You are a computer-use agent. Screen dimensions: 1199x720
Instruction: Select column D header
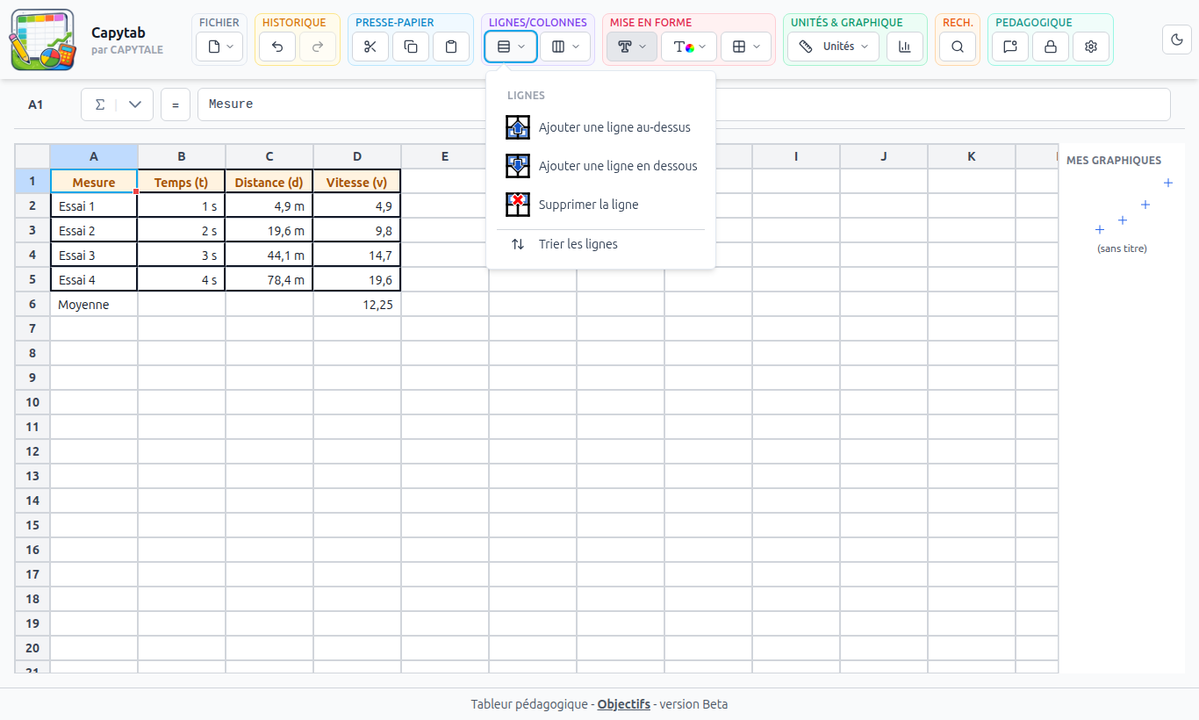(357, 156)
